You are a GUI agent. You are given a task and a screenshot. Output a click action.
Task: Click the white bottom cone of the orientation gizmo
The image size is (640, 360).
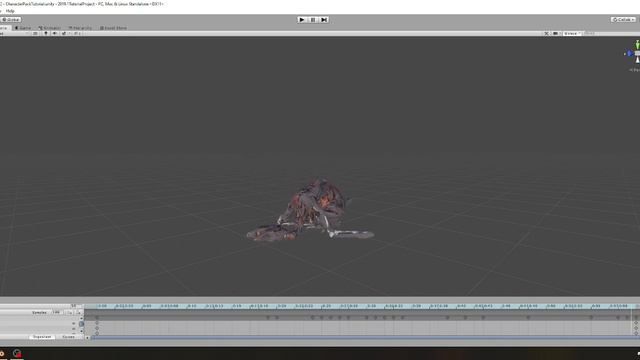click(x=637, y=60)
